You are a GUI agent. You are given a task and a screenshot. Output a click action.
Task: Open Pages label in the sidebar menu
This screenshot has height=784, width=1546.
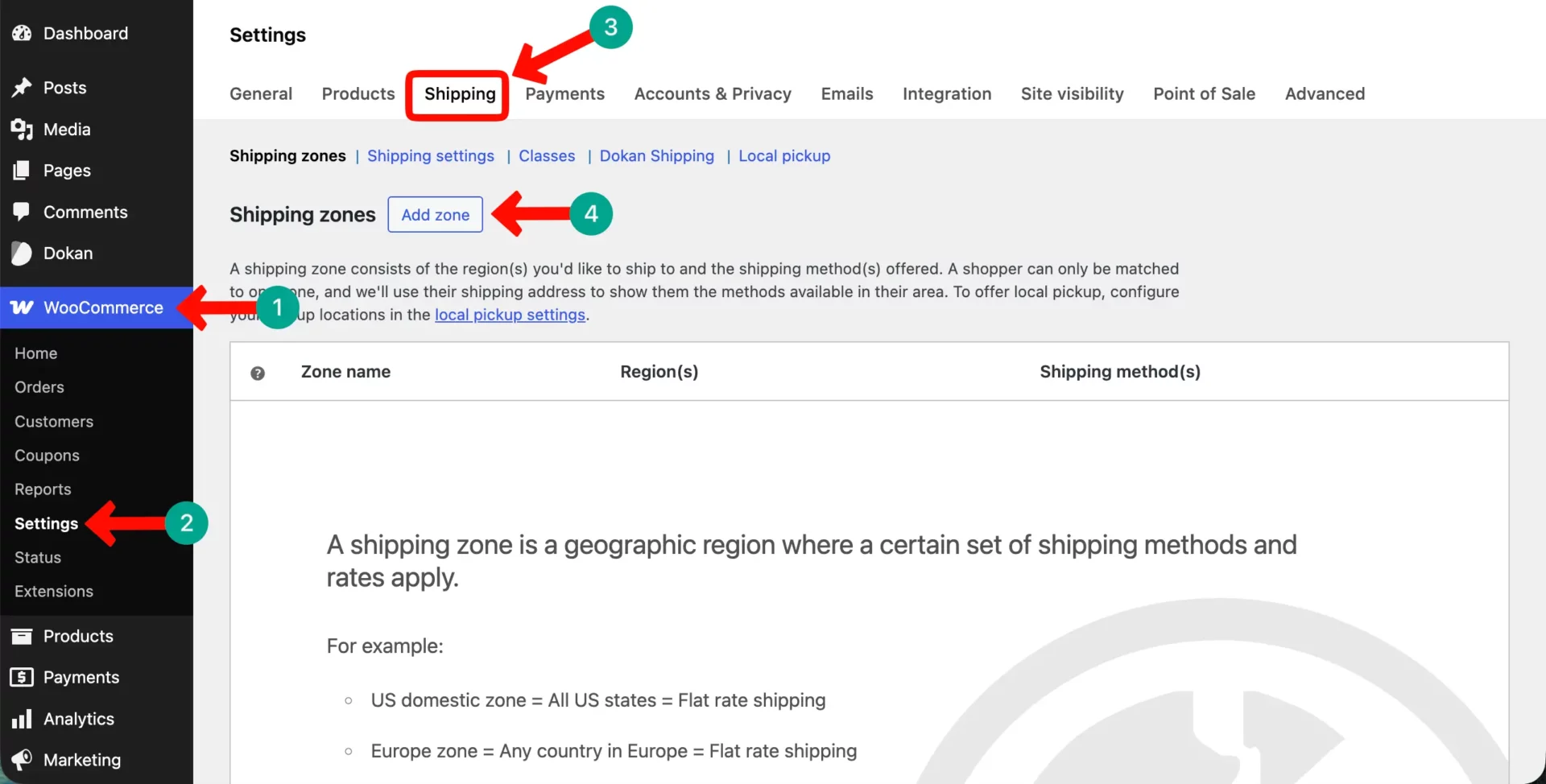click(67, 171)
